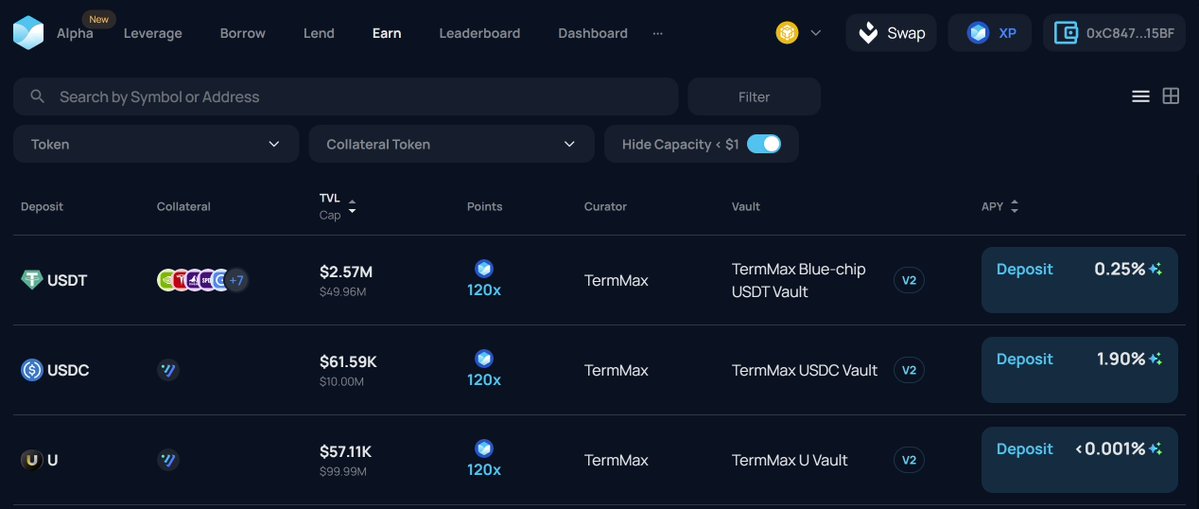Click the sparkle icon beside <0.001% APY

[x=1155, y=449]
